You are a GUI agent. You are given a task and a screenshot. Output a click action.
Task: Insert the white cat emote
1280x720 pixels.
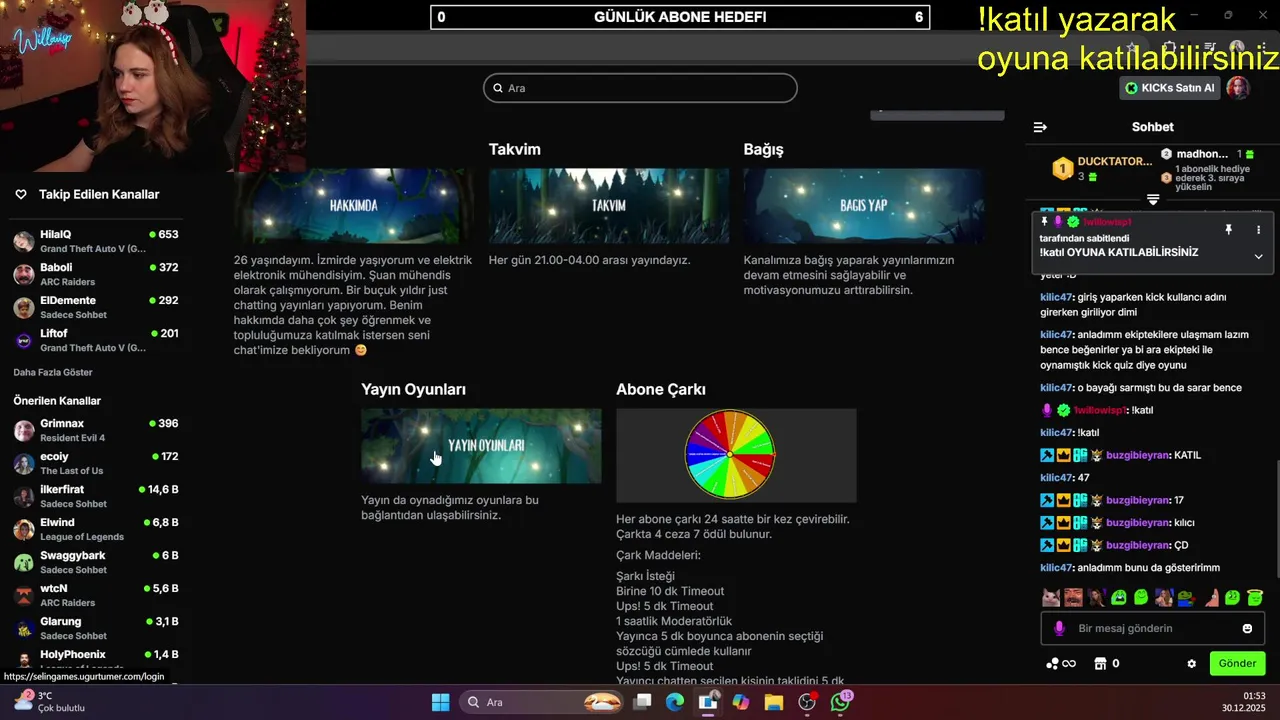[x=1051, y=597]
